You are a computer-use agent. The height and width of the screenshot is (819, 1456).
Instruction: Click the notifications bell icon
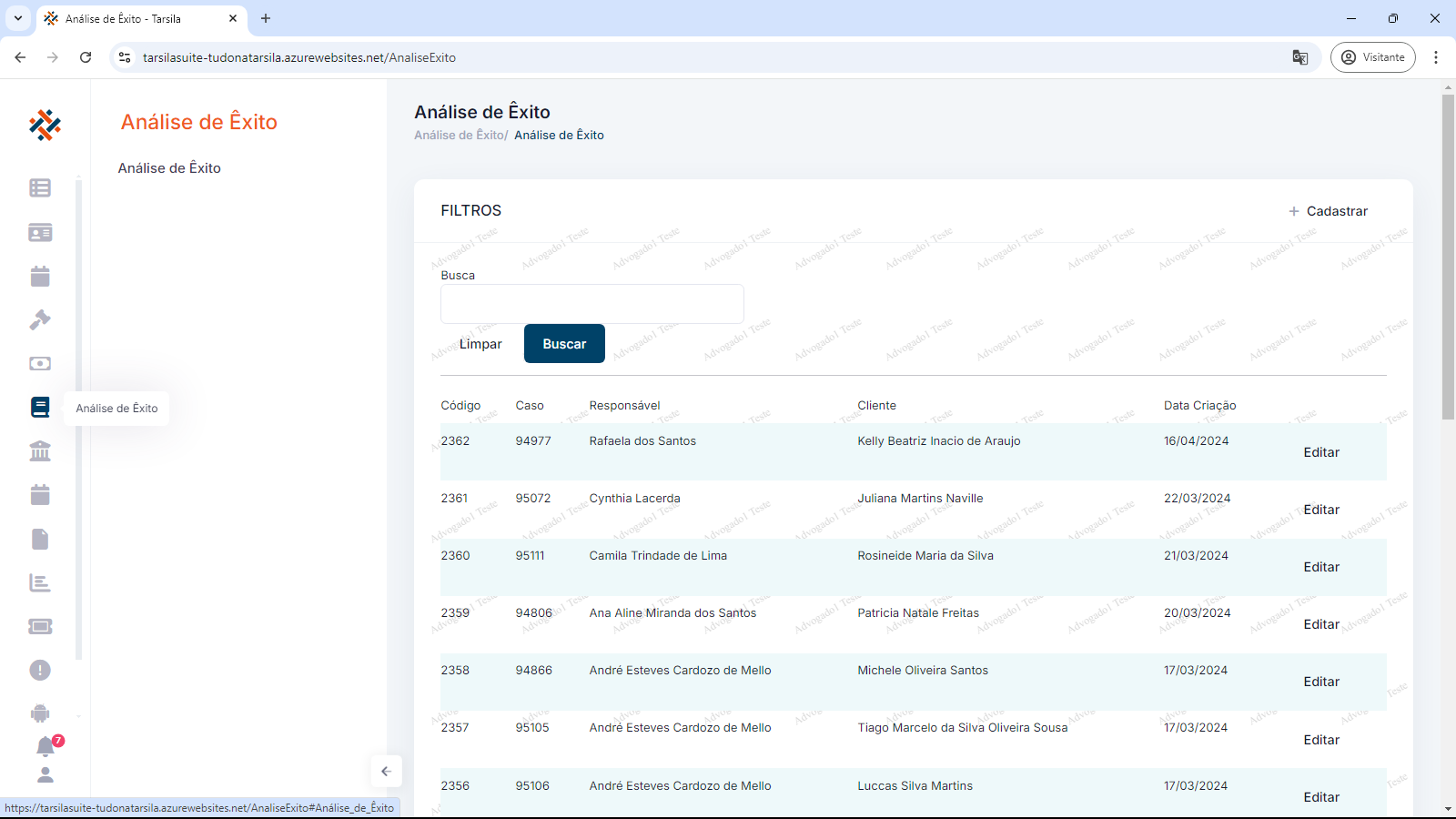click(45, 747)
